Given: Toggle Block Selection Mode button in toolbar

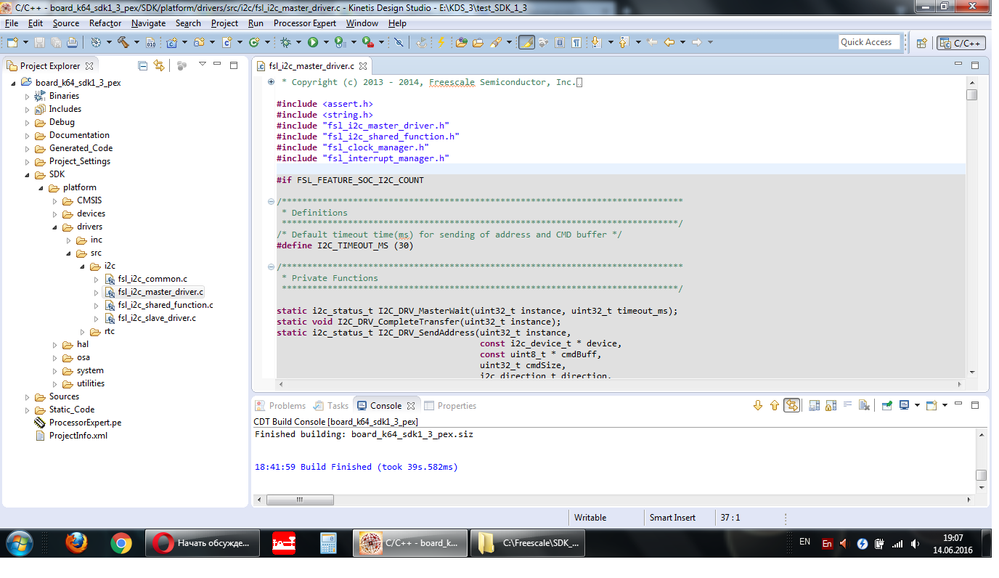Looking at the screenshot, I should point(559,42).
